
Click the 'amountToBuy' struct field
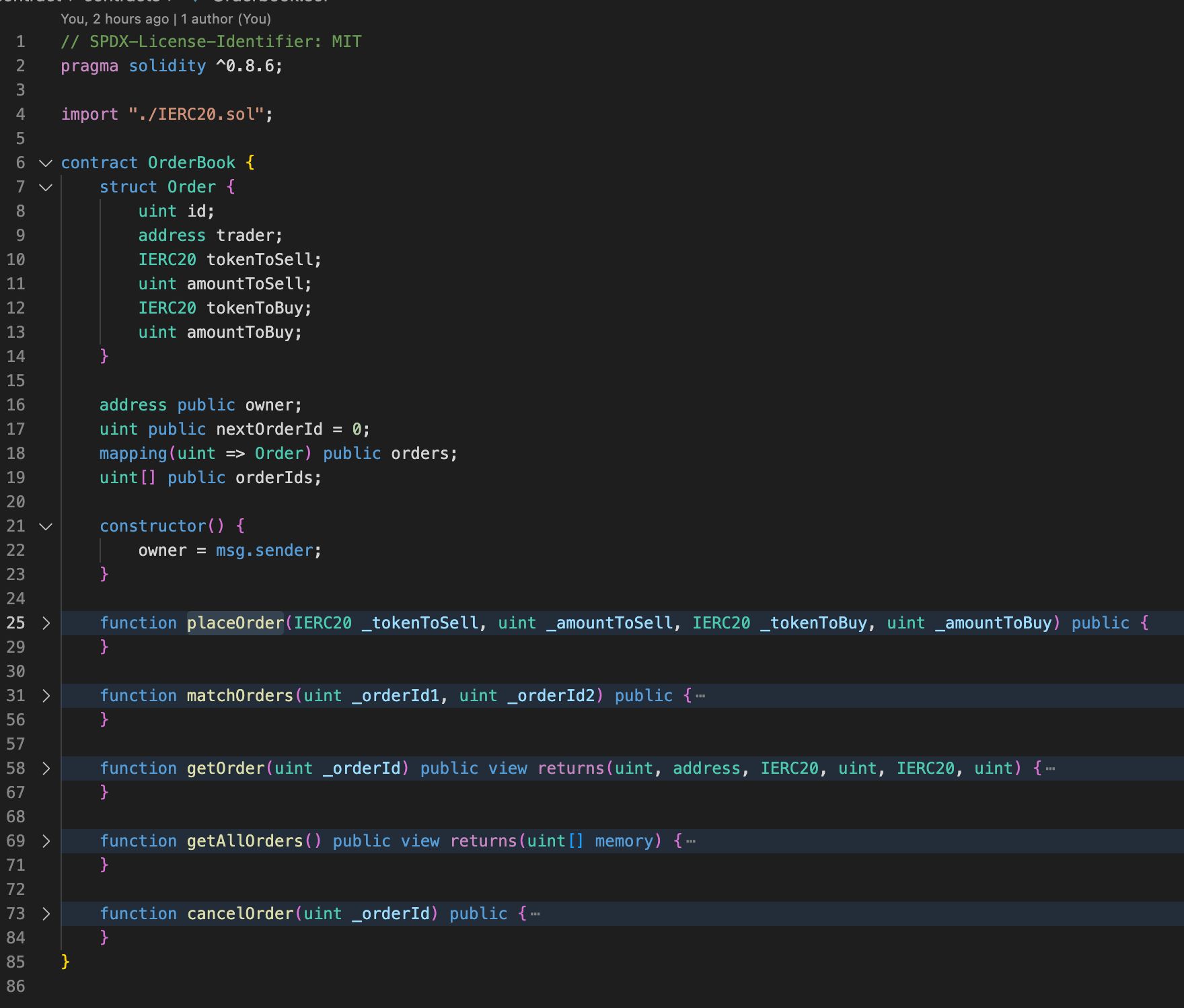pyautogui.click(x=240, y=332)
